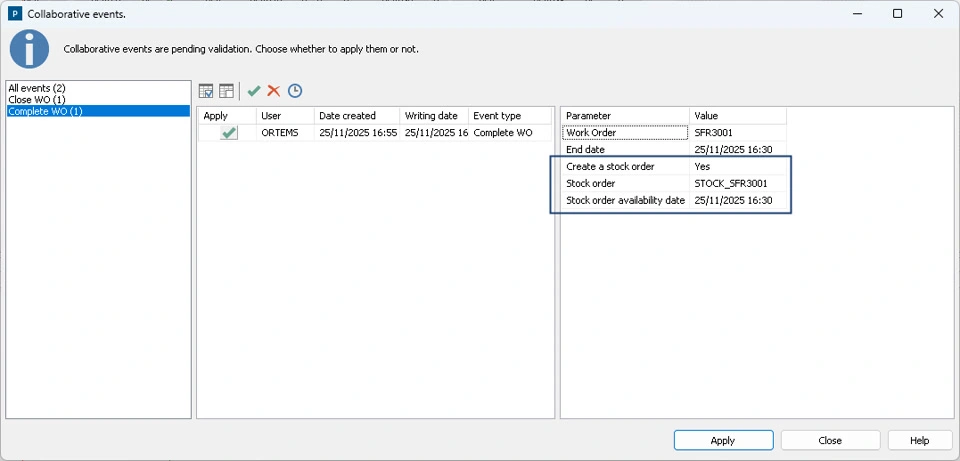The width and height of the screenshot is (960, 461).
Task: Toggle the Apply checkmark for ORTEMS event
Action: (229, 132)
